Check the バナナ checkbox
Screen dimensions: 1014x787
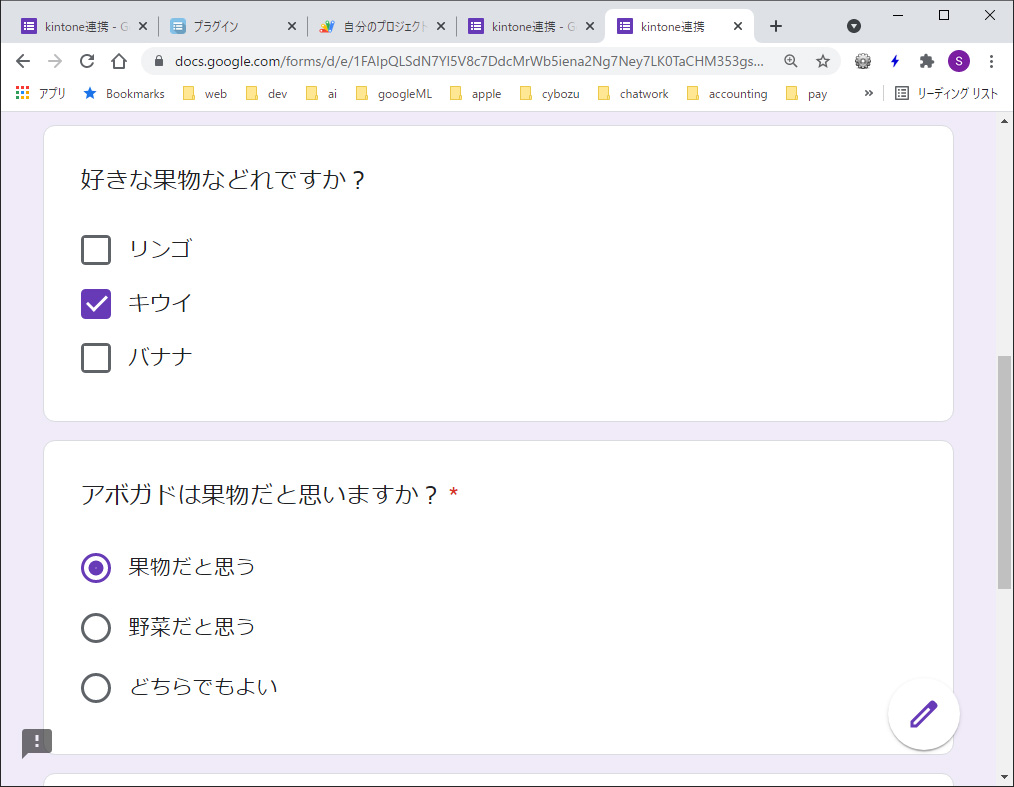[x=96, y=357]
